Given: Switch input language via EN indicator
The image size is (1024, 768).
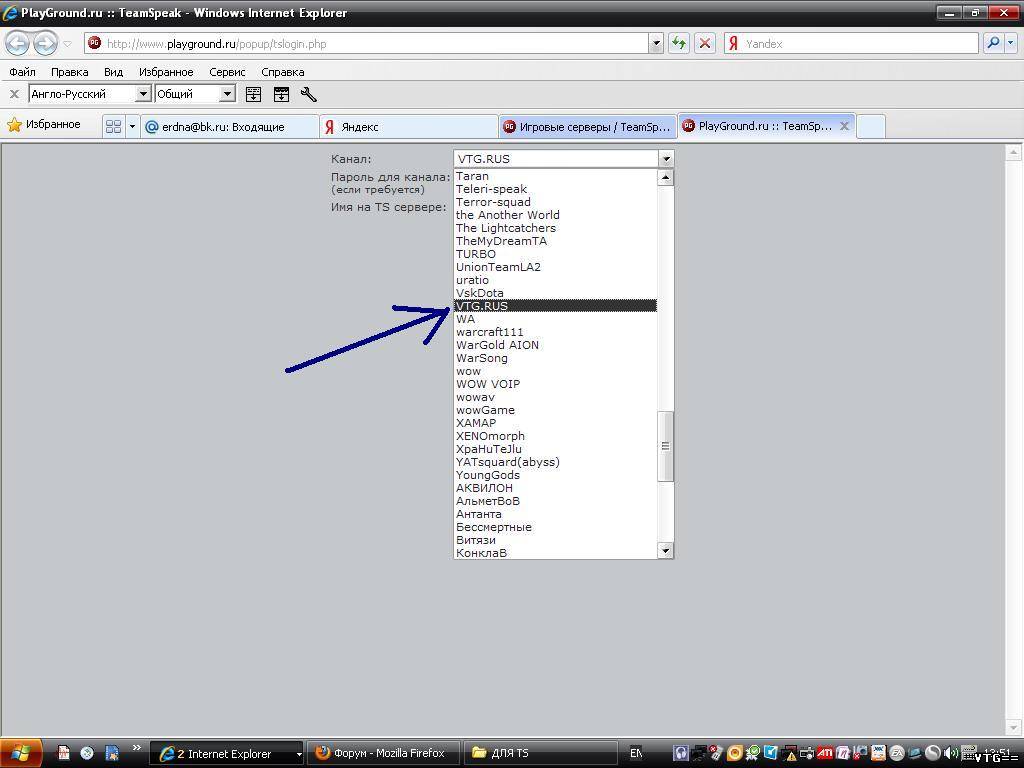Looking at the screenshot, I should coord(636,753).
